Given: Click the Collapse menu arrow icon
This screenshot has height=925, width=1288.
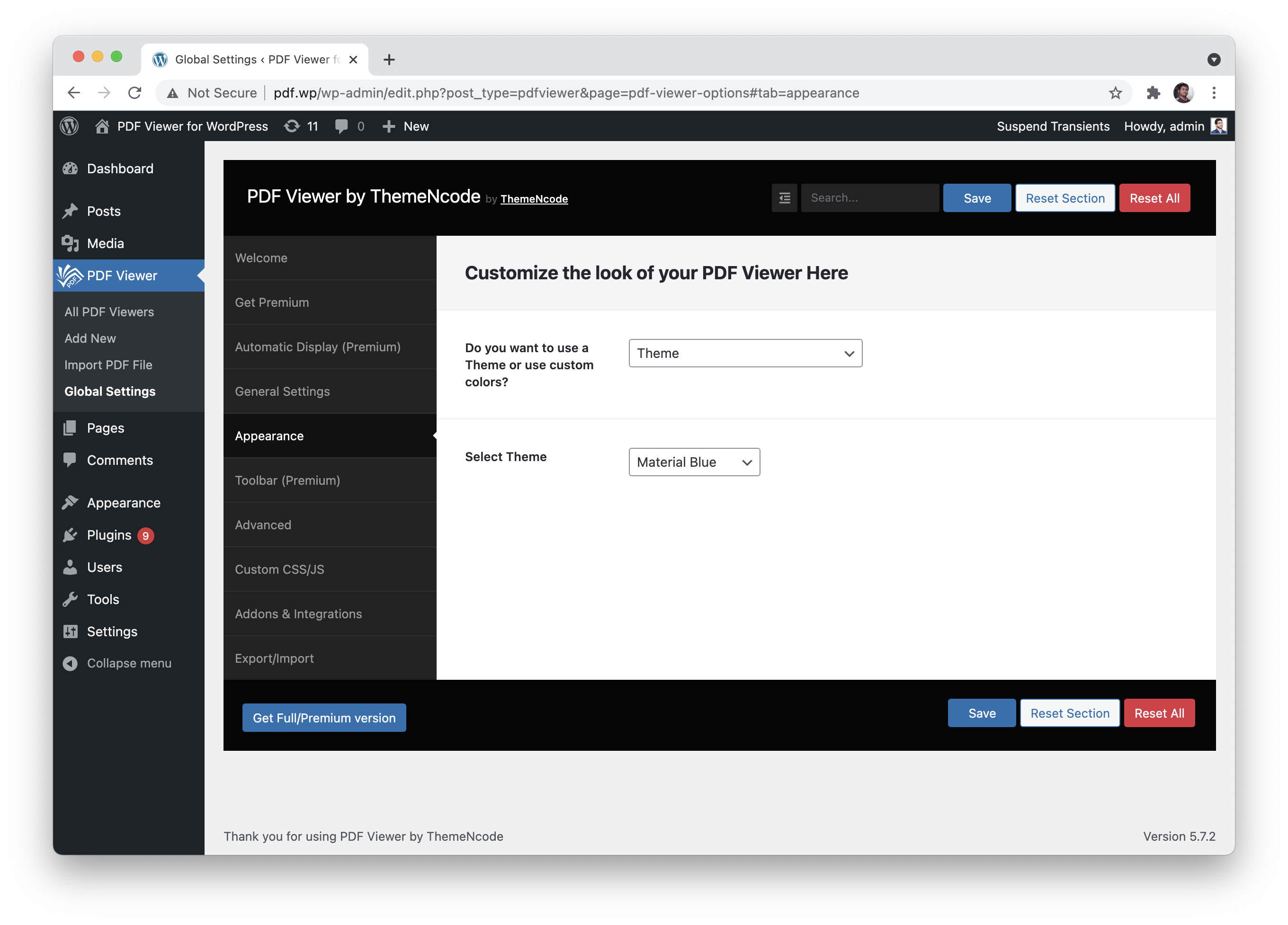Looking at the screenshot, I should click(x=71, y=663).
